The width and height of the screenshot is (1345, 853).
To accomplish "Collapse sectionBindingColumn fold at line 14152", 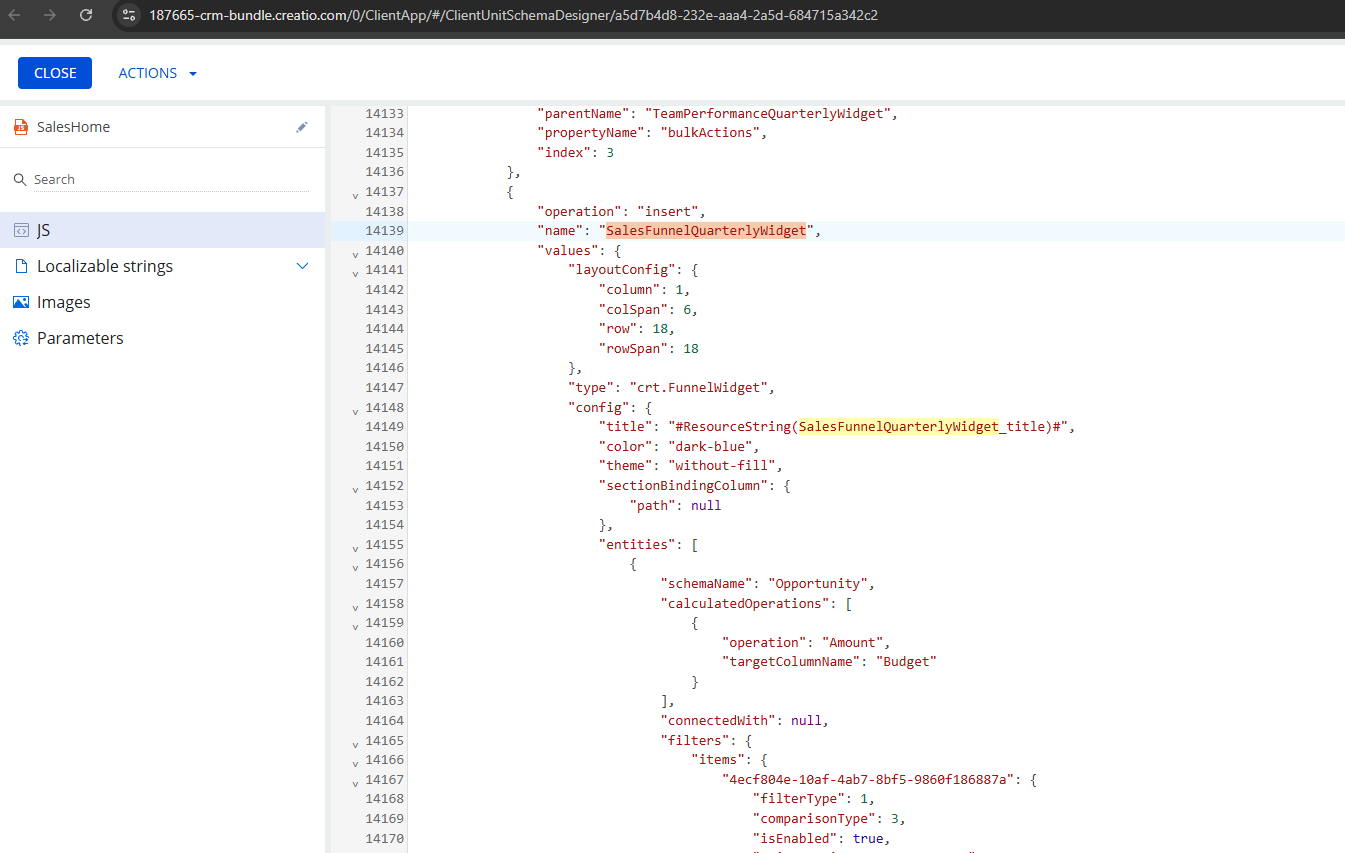I will [355, 488].
